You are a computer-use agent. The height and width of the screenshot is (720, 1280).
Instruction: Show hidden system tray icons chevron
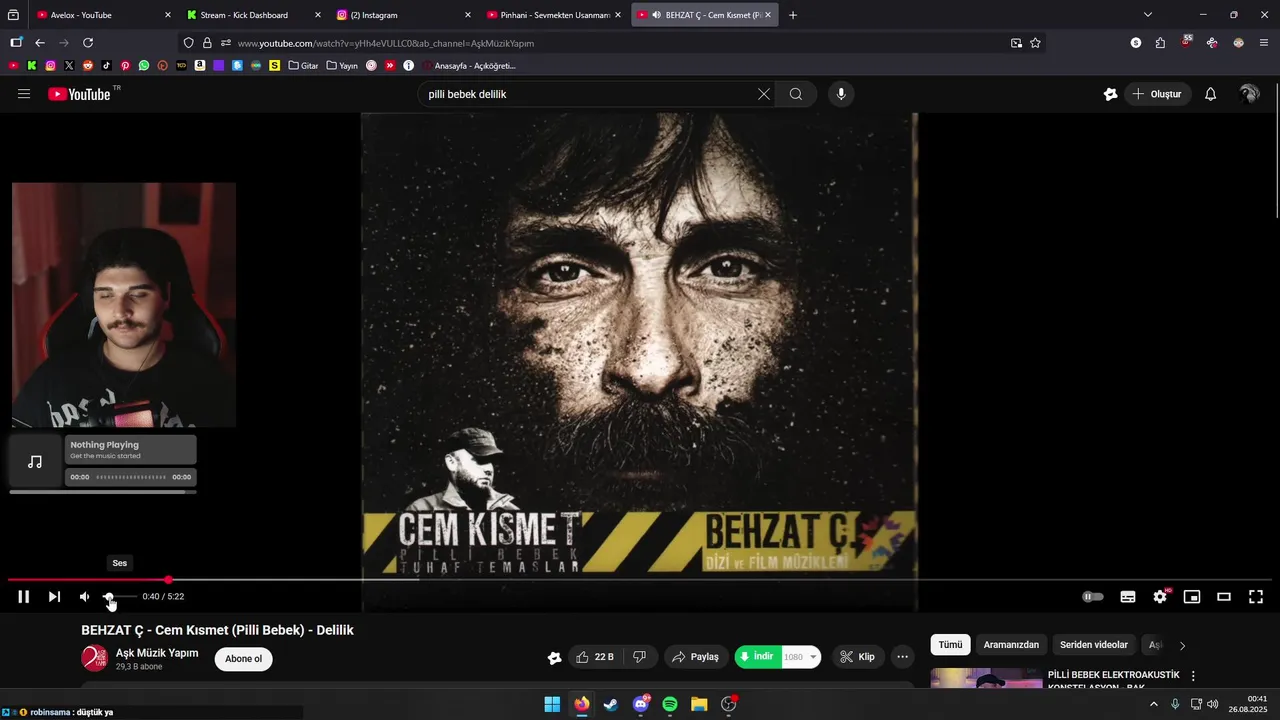tap(1154, 704)
